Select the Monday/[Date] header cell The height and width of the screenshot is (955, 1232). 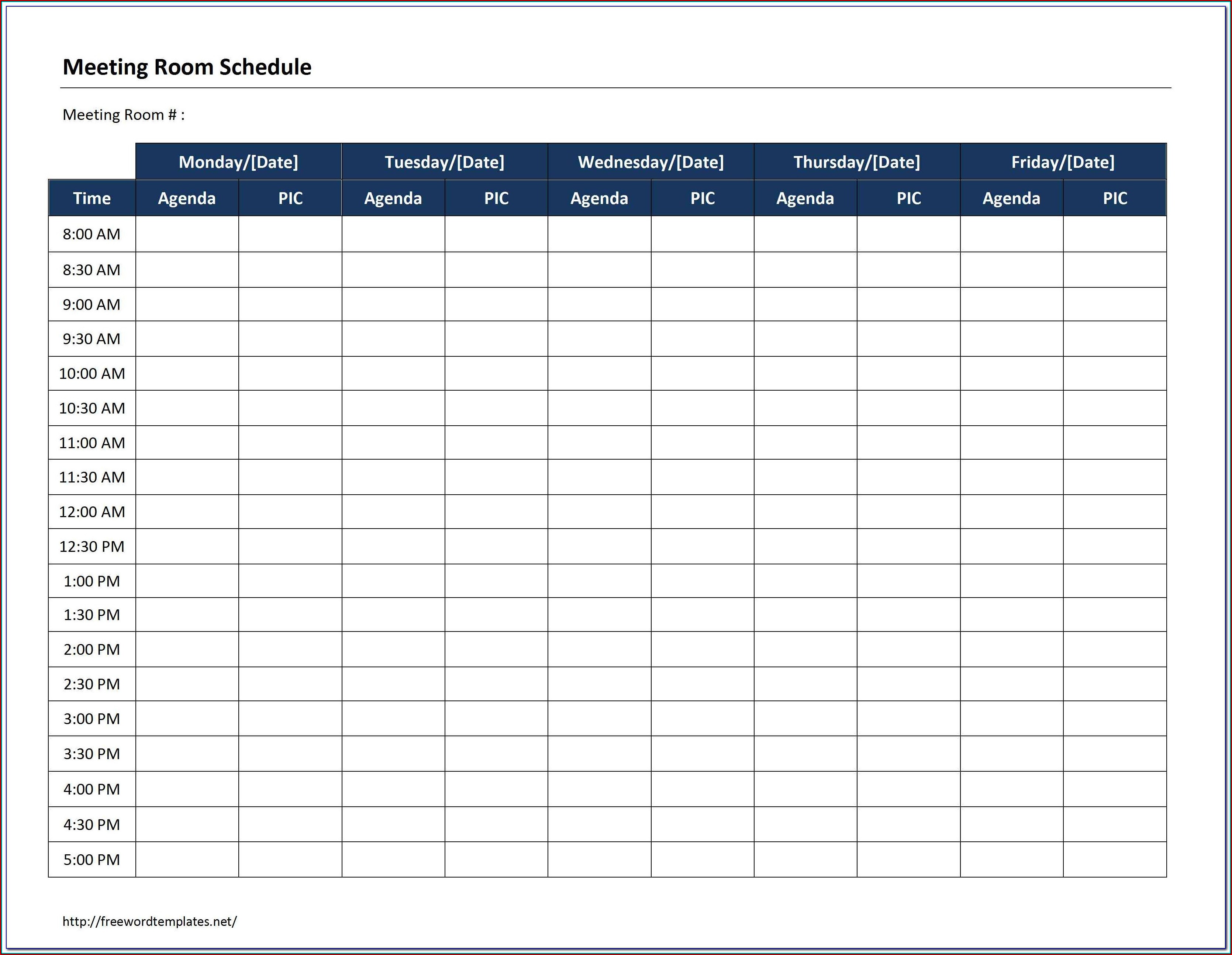[238, 162]
